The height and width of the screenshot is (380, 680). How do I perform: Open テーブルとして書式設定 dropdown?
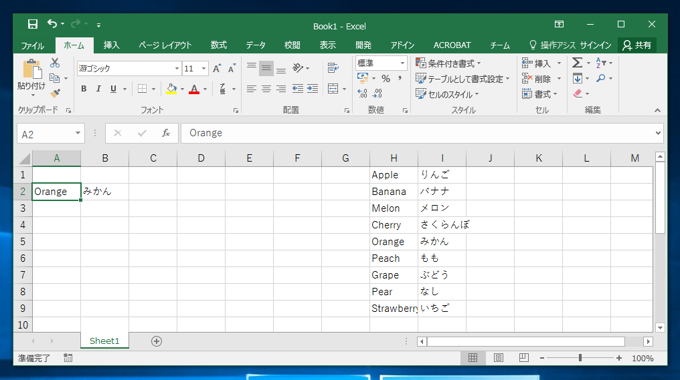[x=462, y=79]
